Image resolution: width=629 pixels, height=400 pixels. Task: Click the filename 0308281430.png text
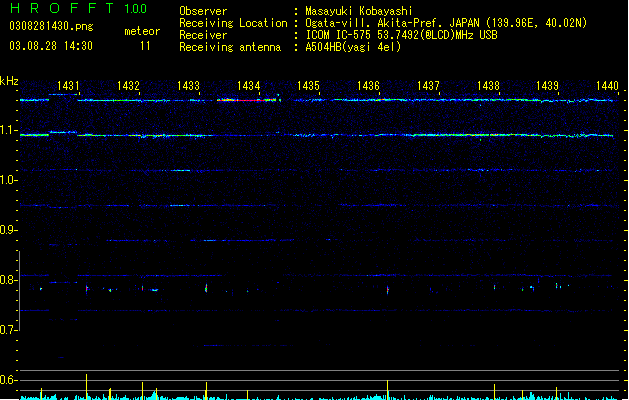click(x=51, y=26)
